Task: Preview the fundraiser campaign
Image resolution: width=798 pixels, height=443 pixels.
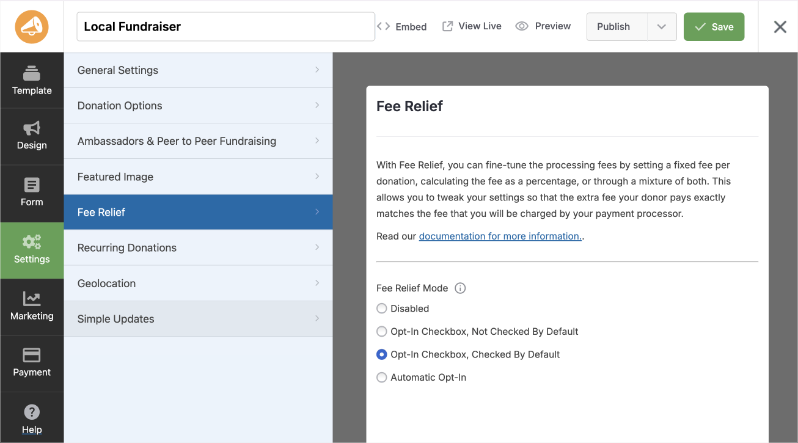Action: coord(543,26)
